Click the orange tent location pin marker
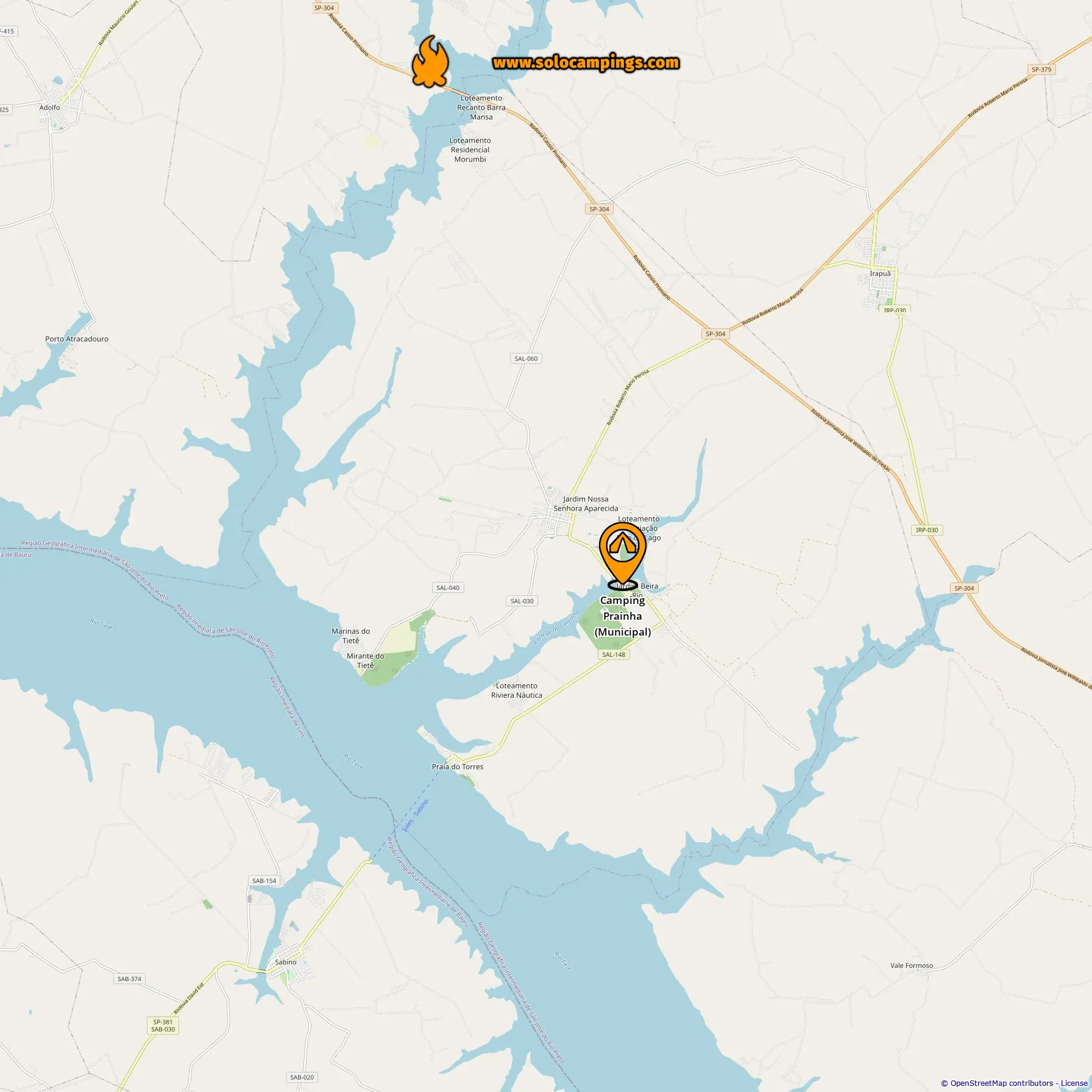The height and width of the screenshot is (1092, 1092). (x=622, y=556)
